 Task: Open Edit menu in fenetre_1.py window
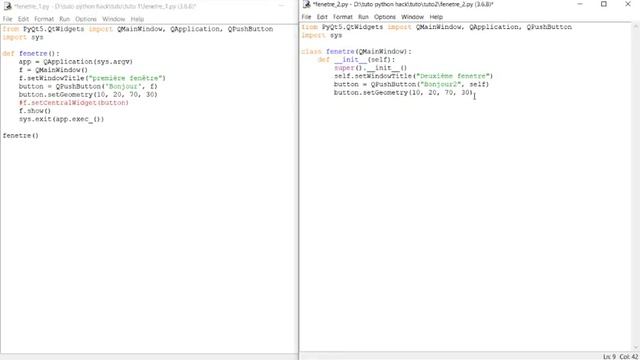pos(23,19)
